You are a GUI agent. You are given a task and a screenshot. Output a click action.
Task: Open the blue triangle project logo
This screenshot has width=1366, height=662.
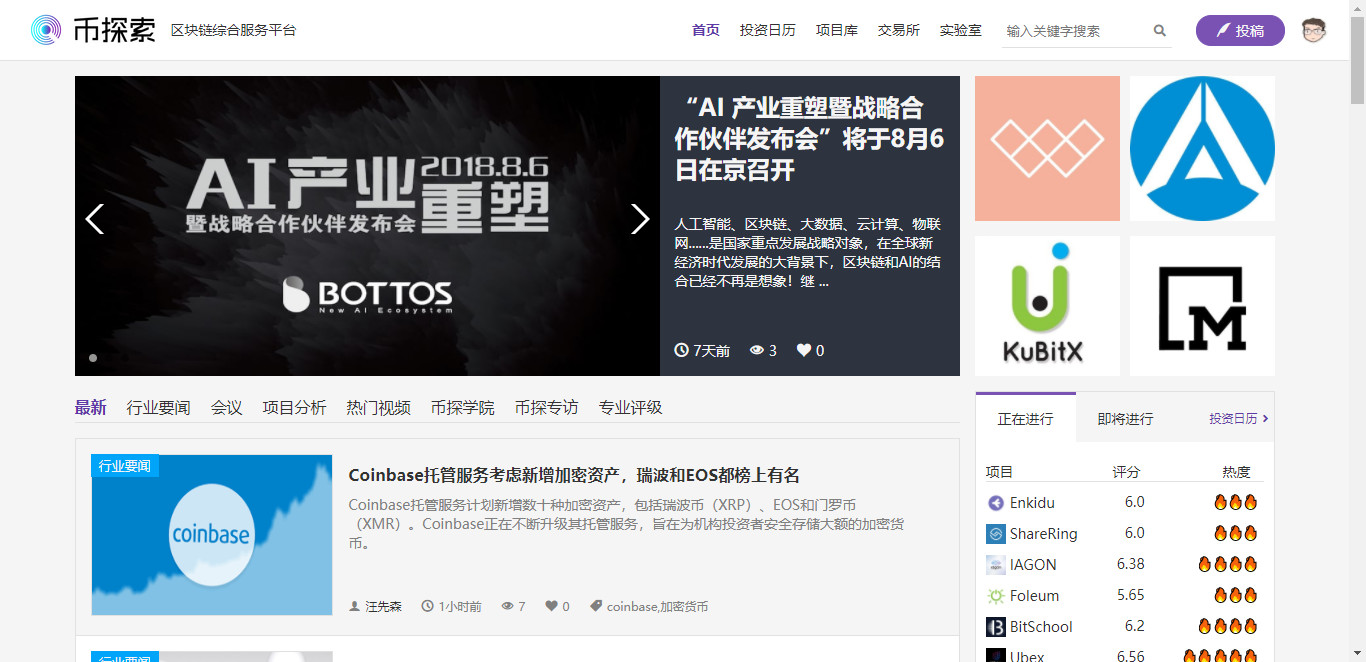(1202, 148)
